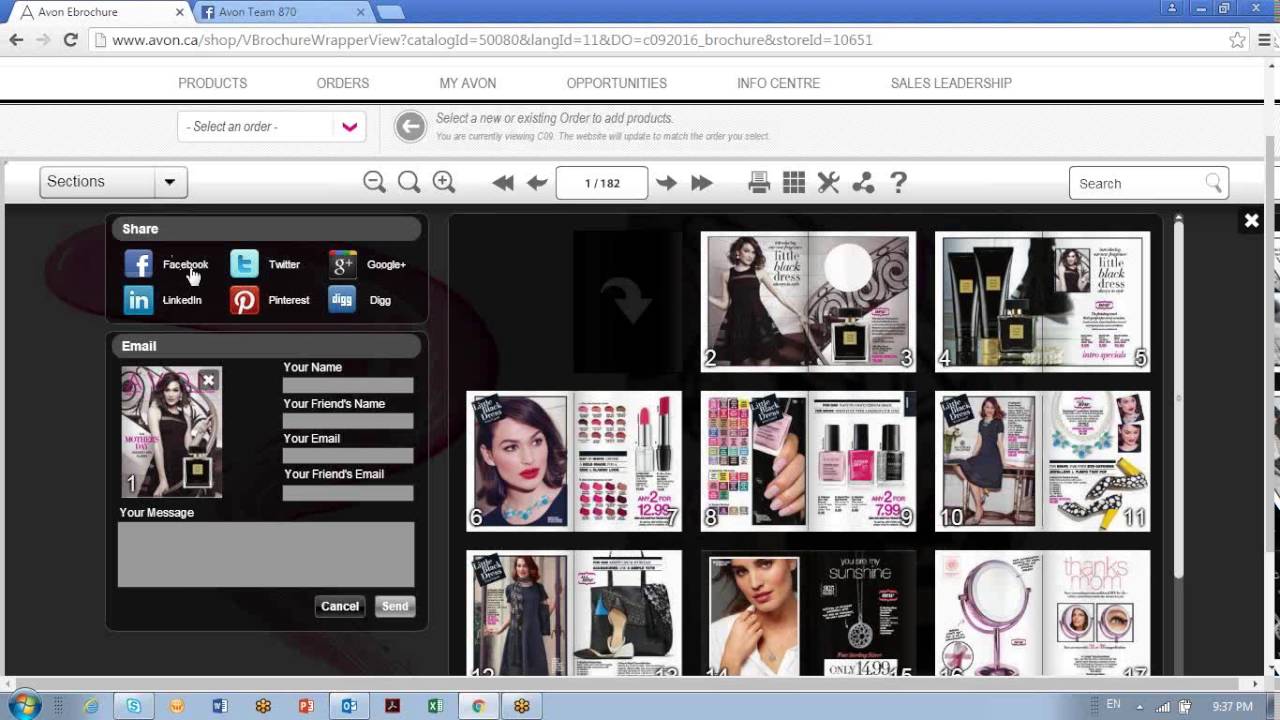This screenshot has width=1280, height=720.
Task: Click the thumbnail panel scrollbar
Action: pyautogui.click(x=1178, y=400)
